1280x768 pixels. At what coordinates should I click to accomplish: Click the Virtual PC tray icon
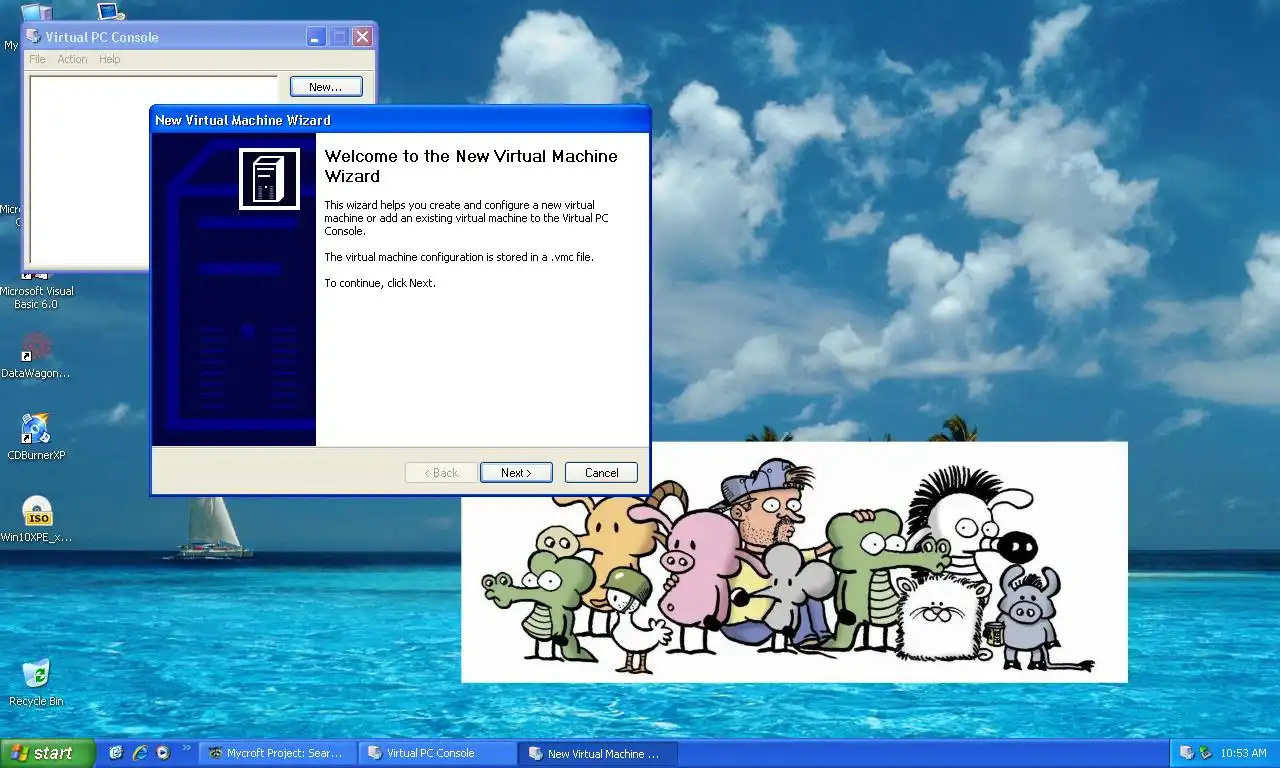1186,753
